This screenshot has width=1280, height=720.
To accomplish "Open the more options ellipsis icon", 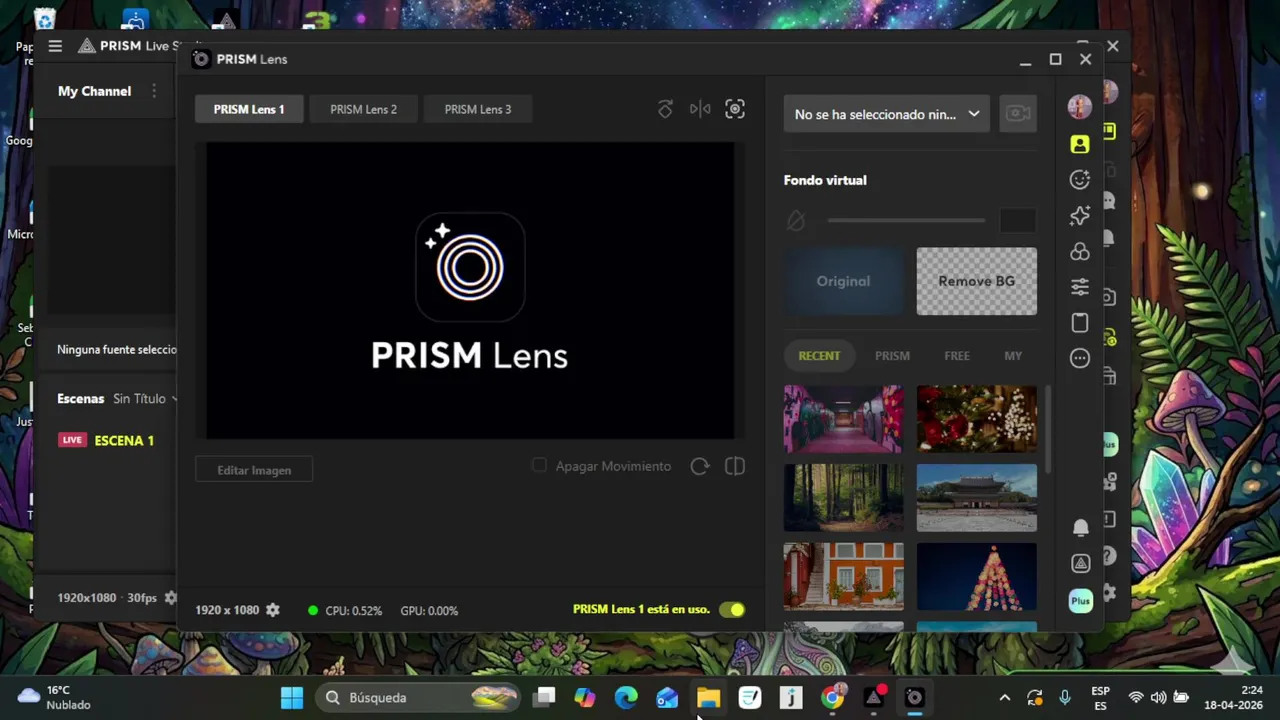I will click(1079, 358).
